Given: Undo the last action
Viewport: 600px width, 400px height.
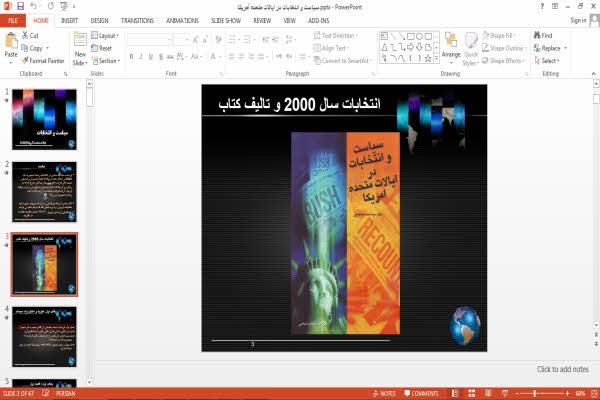Looking at the screenshot, I should (x=34, y=6).
